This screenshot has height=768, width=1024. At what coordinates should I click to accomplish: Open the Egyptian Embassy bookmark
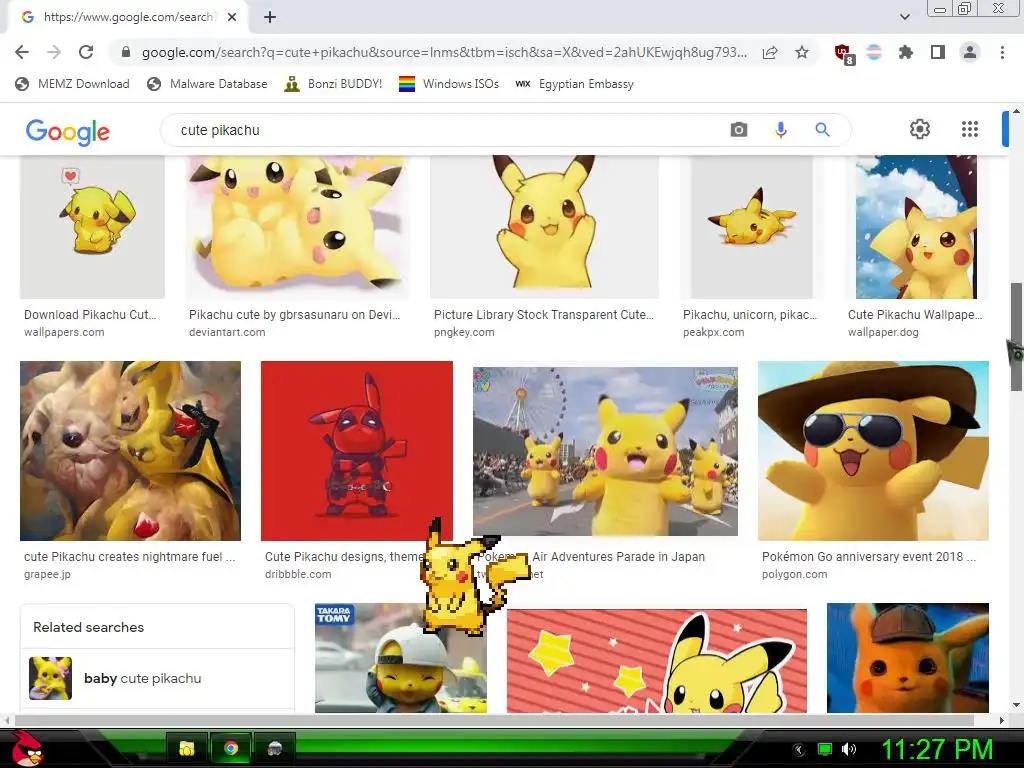(x=575, y=84)
